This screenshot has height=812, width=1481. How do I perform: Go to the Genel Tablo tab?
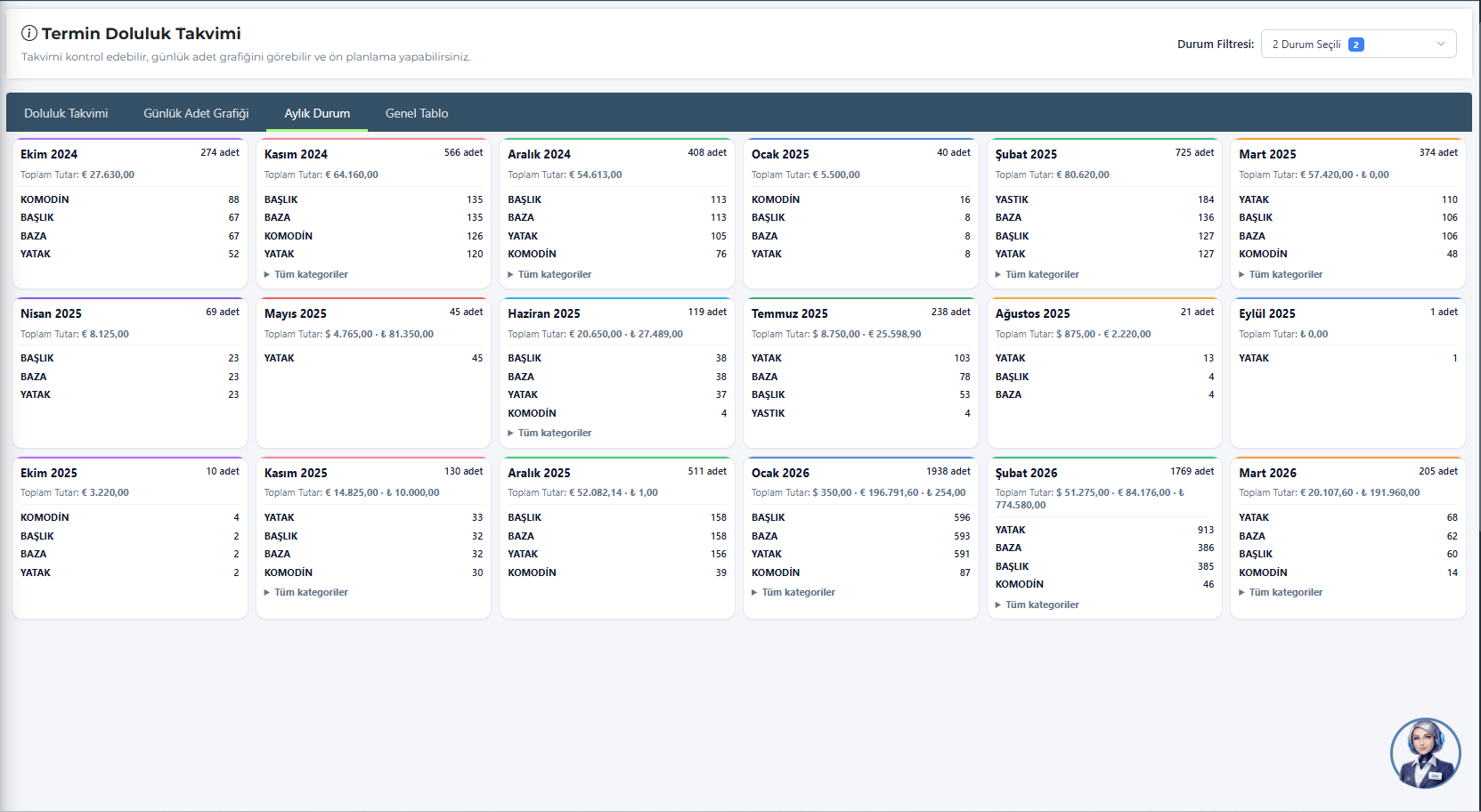(417, 113)
